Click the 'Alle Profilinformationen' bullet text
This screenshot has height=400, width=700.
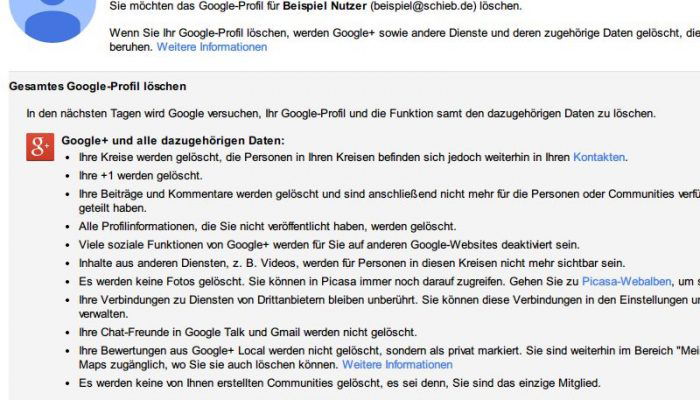(267, 226)
